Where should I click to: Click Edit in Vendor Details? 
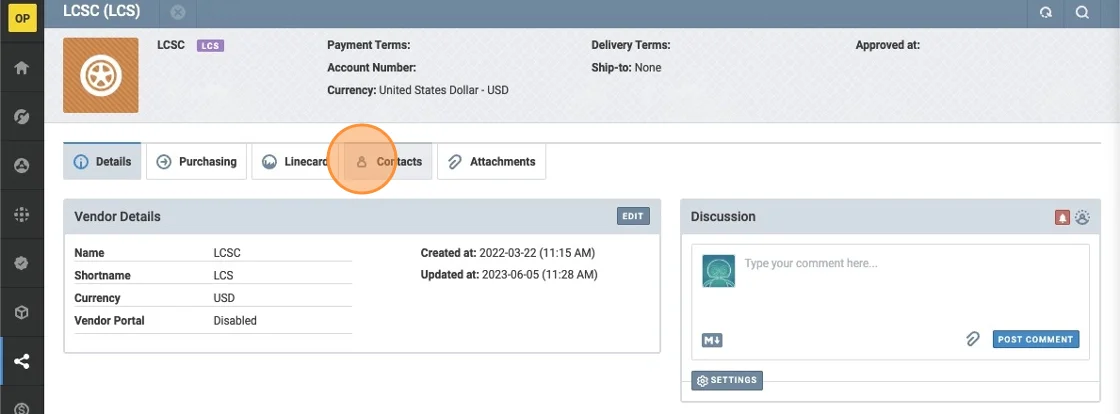[x=633, y=216]
